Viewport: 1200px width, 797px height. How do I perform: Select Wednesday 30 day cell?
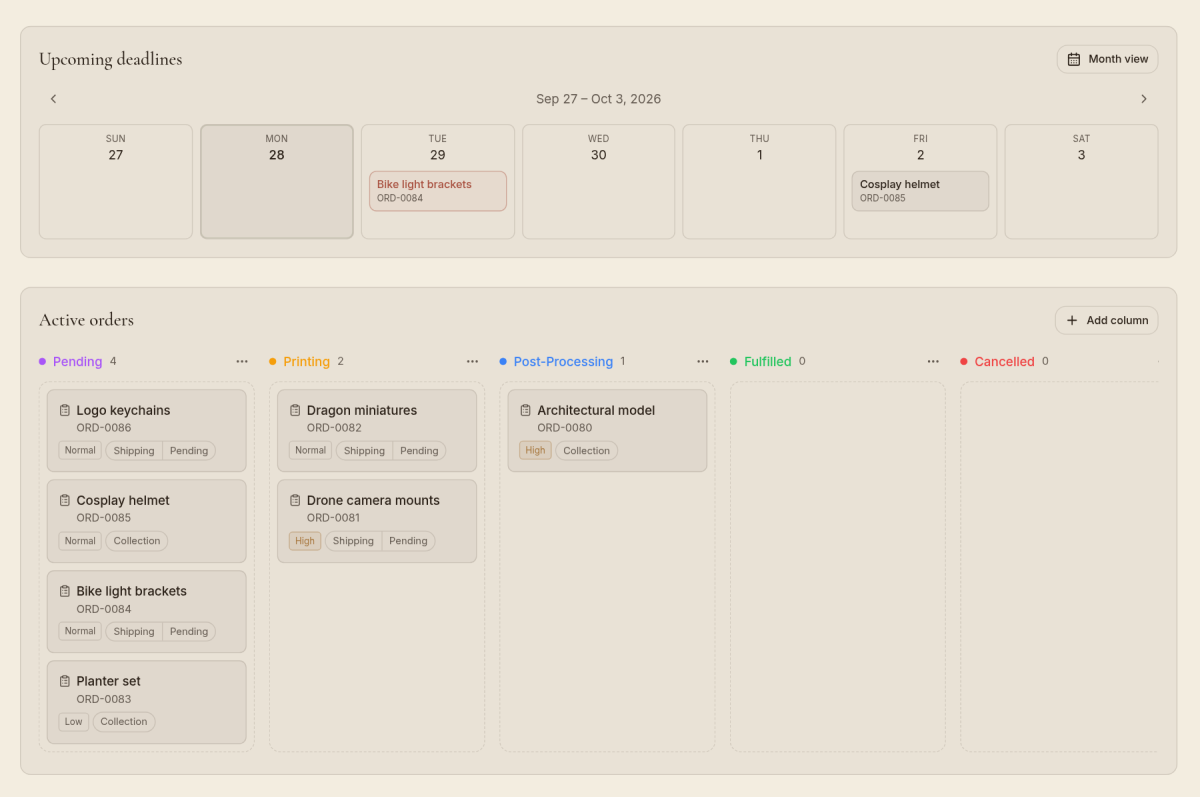(598, 181)
